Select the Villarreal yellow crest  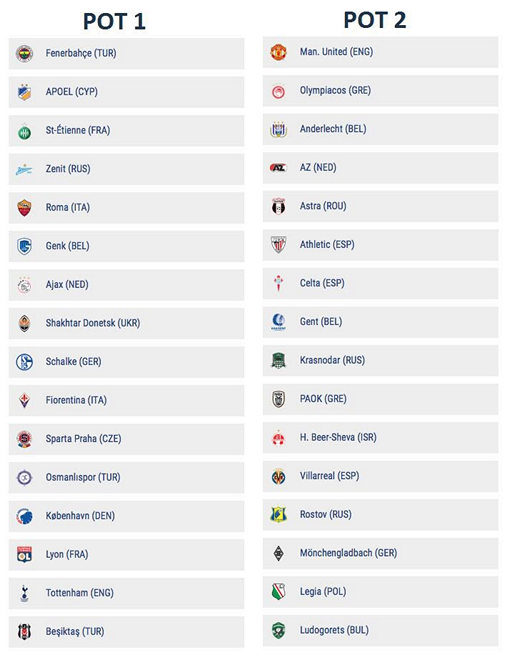coord(279,476)
